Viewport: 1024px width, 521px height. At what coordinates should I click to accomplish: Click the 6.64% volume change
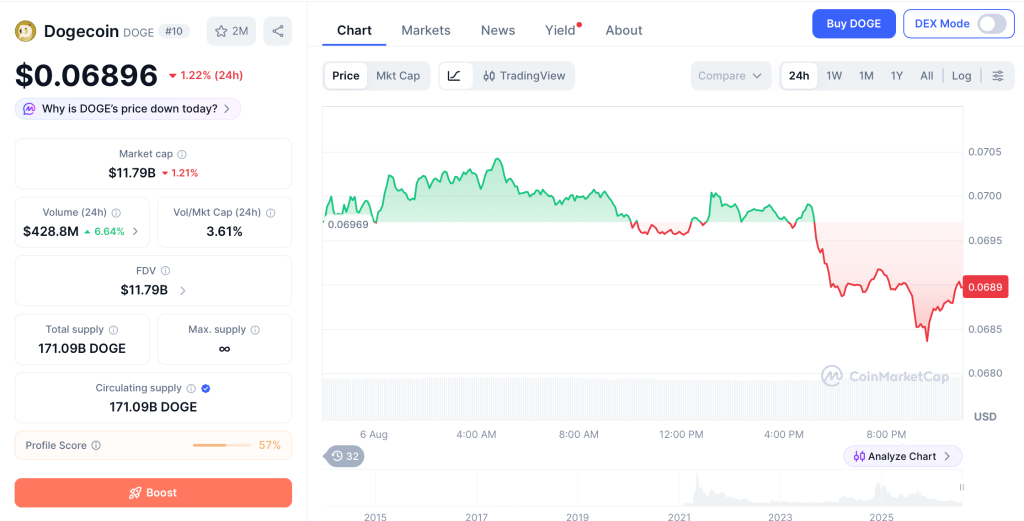(x=104, y=231)
